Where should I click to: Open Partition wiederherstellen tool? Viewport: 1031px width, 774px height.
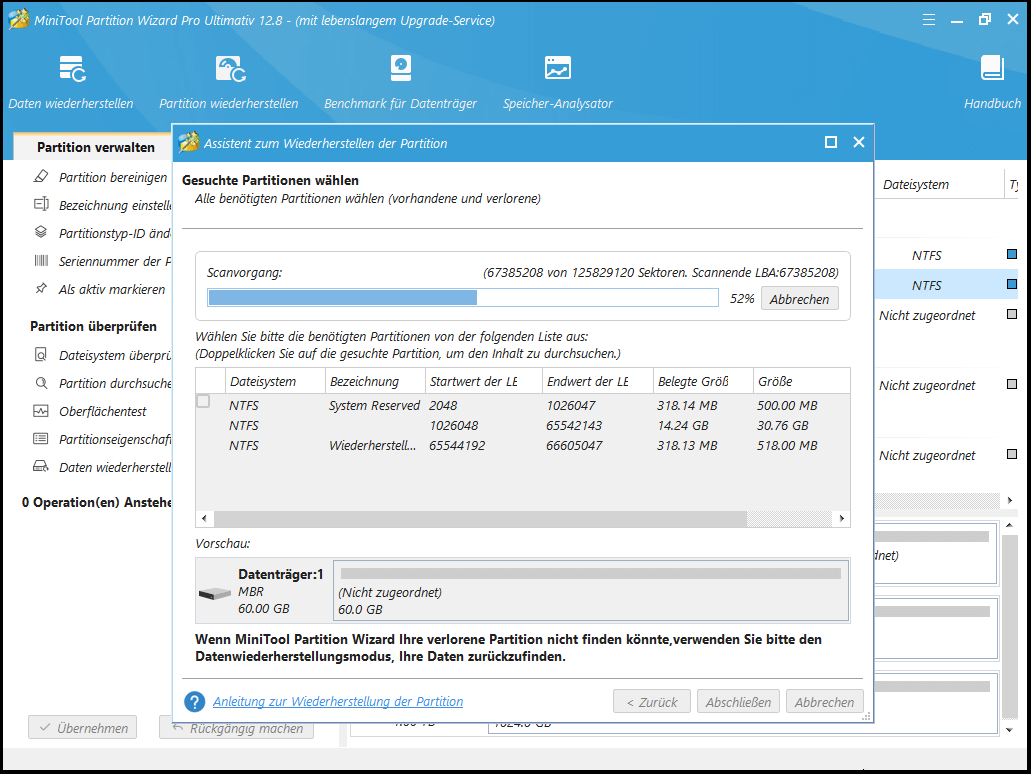(229, 83)
